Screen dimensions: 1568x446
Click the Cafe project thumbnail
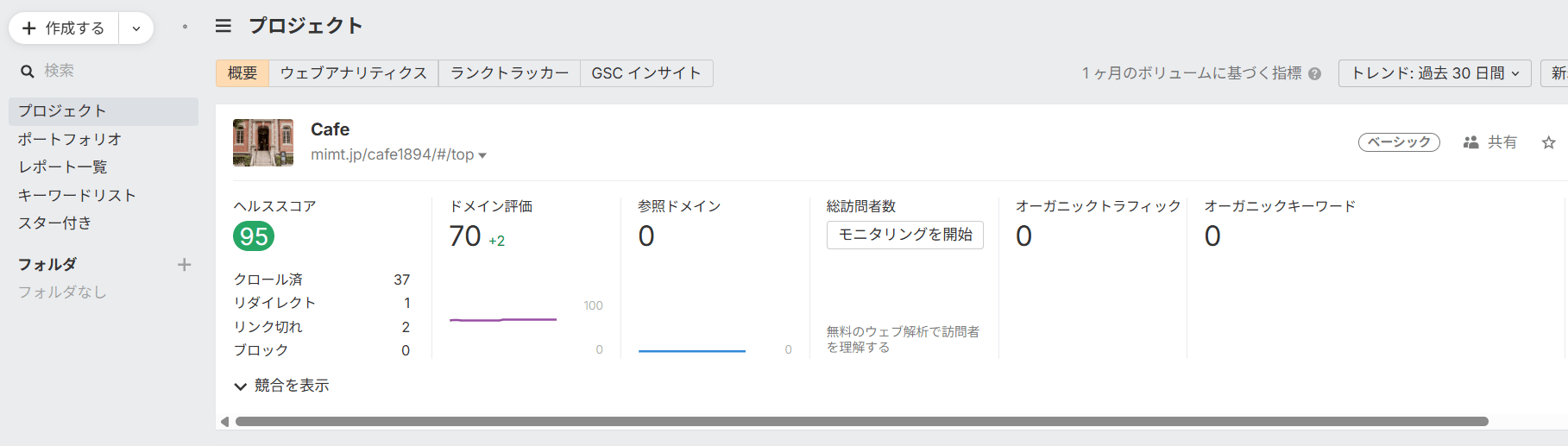[263, 142]
